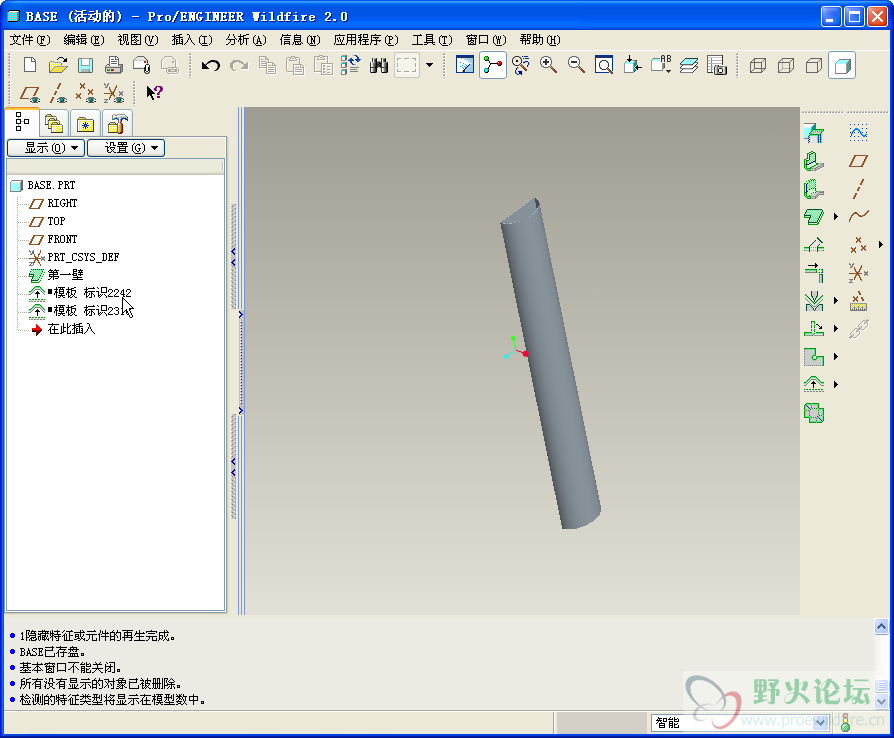Open the 设置 dropdown
The image size is (894, 738).
[x=126, y=148]
